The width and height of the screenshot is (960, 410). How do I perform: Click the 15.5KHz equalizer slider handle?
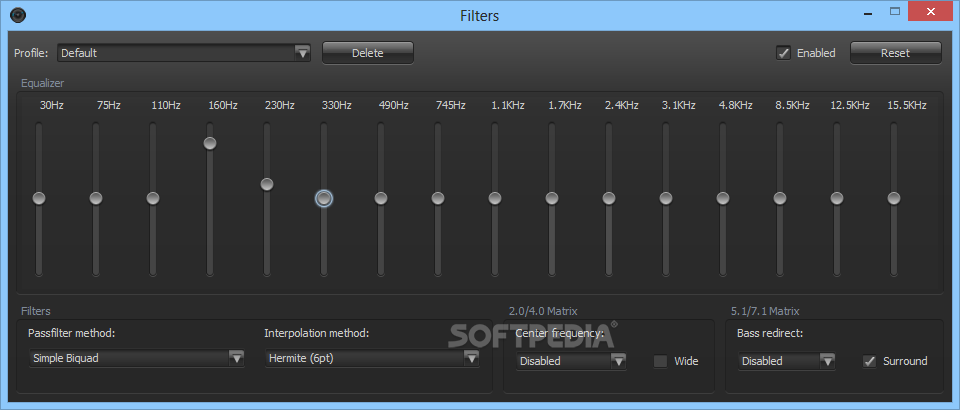tap(894, 198)
